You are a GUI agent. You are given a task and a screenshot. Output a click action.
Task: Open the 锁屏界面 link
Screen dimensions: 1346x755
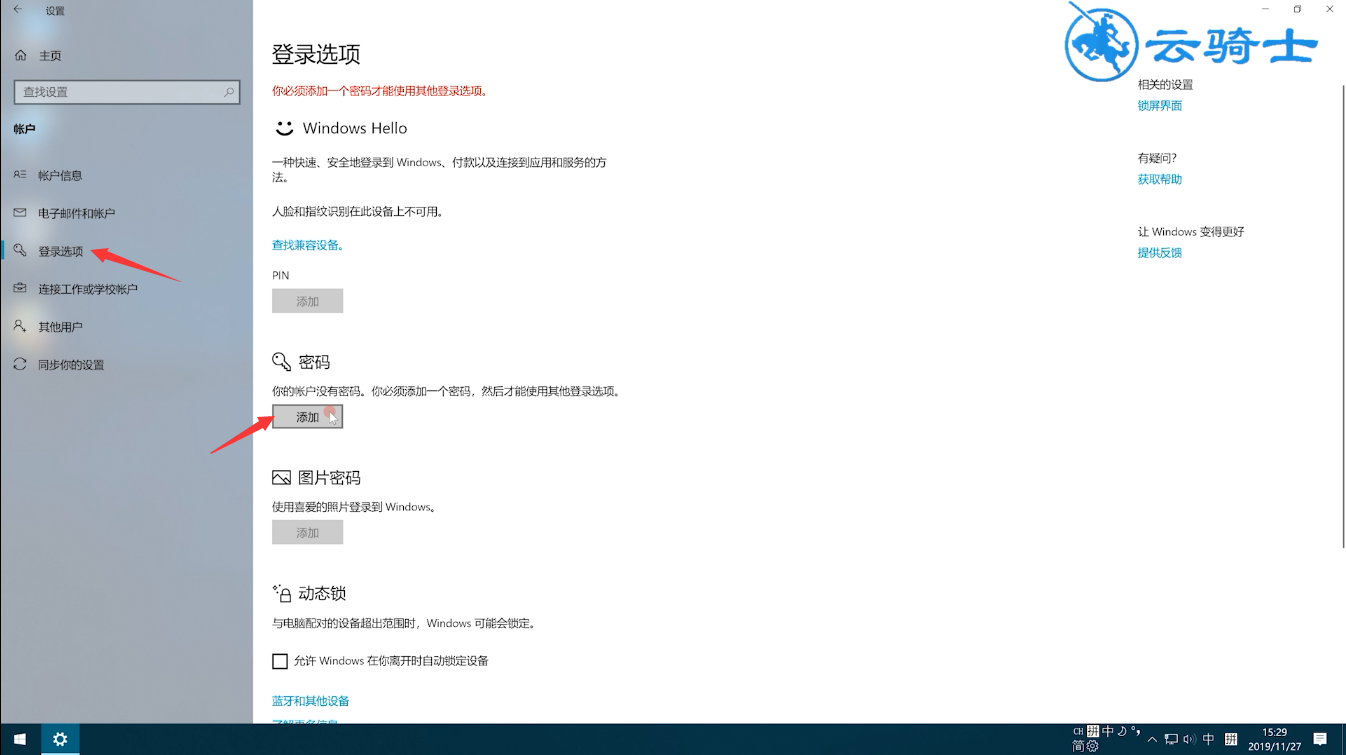1160,106
